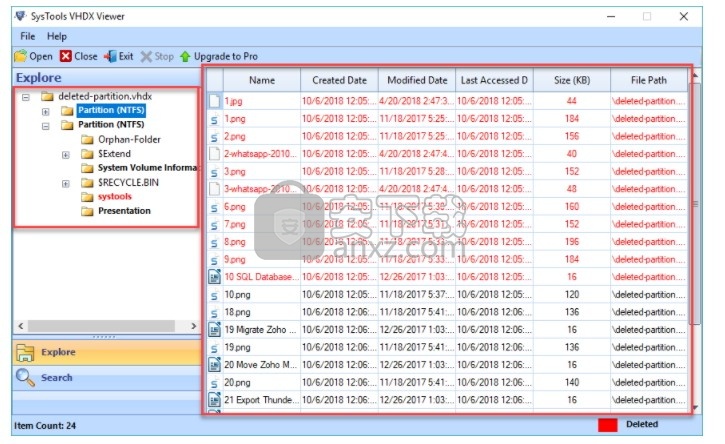This screenshot has height=444, width=725.
Task: Click the icon of 2.png row
Action: pos(215,136)
